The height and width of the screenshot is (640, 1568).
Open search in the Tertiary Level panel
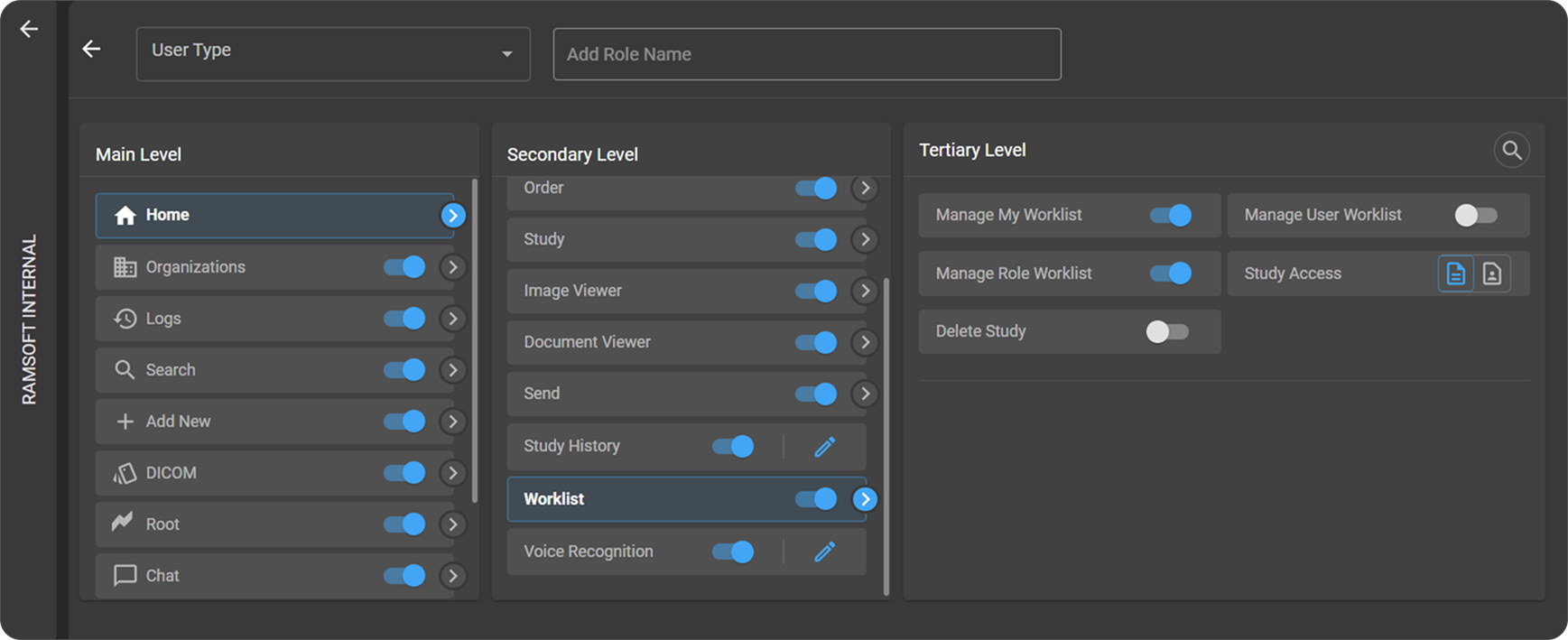(1511, 150)
